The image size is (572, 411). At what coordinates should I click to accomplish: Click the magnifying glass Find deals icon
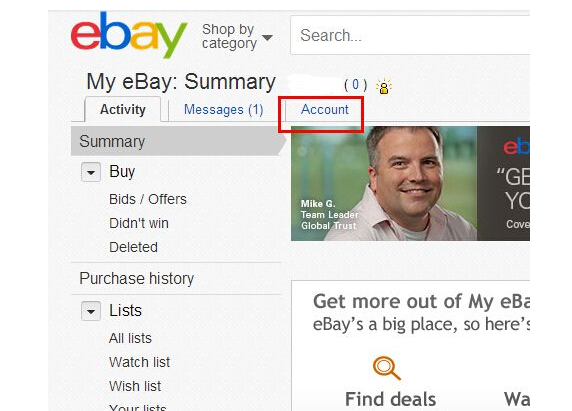pos(386,368)
